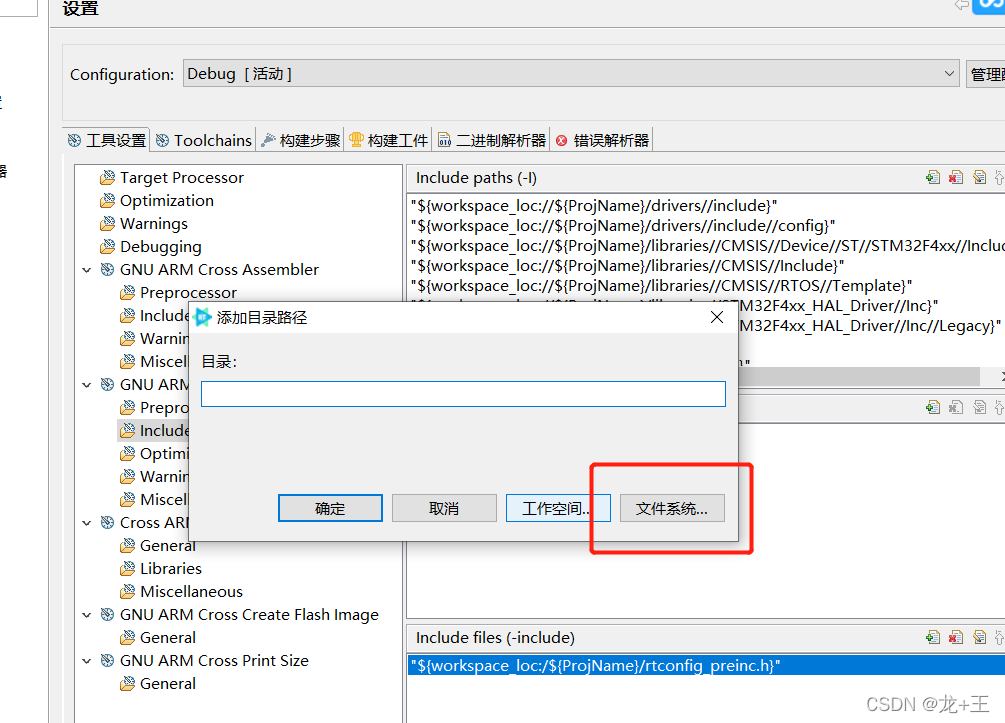This screenshot has height=723, width=1005.
Task: Click the 管理 button beside Configuration
Action: pyautogui.click(x=986, y=74)
